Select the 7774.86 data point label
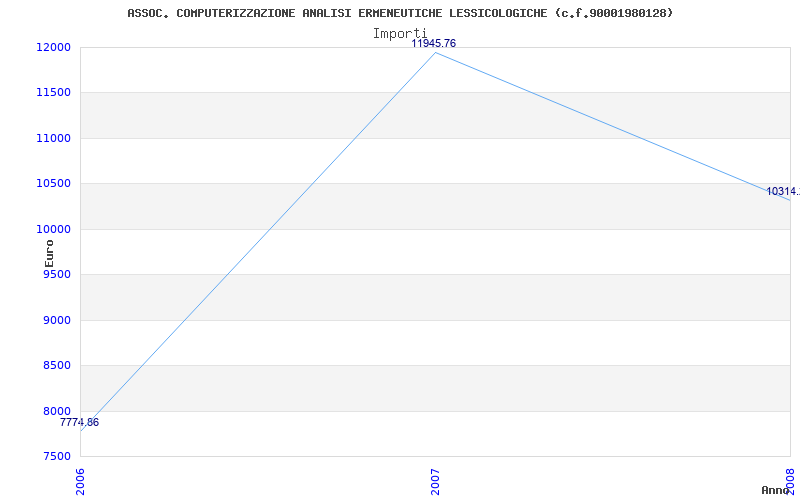The image size is (800, 500). click(79, 422)
